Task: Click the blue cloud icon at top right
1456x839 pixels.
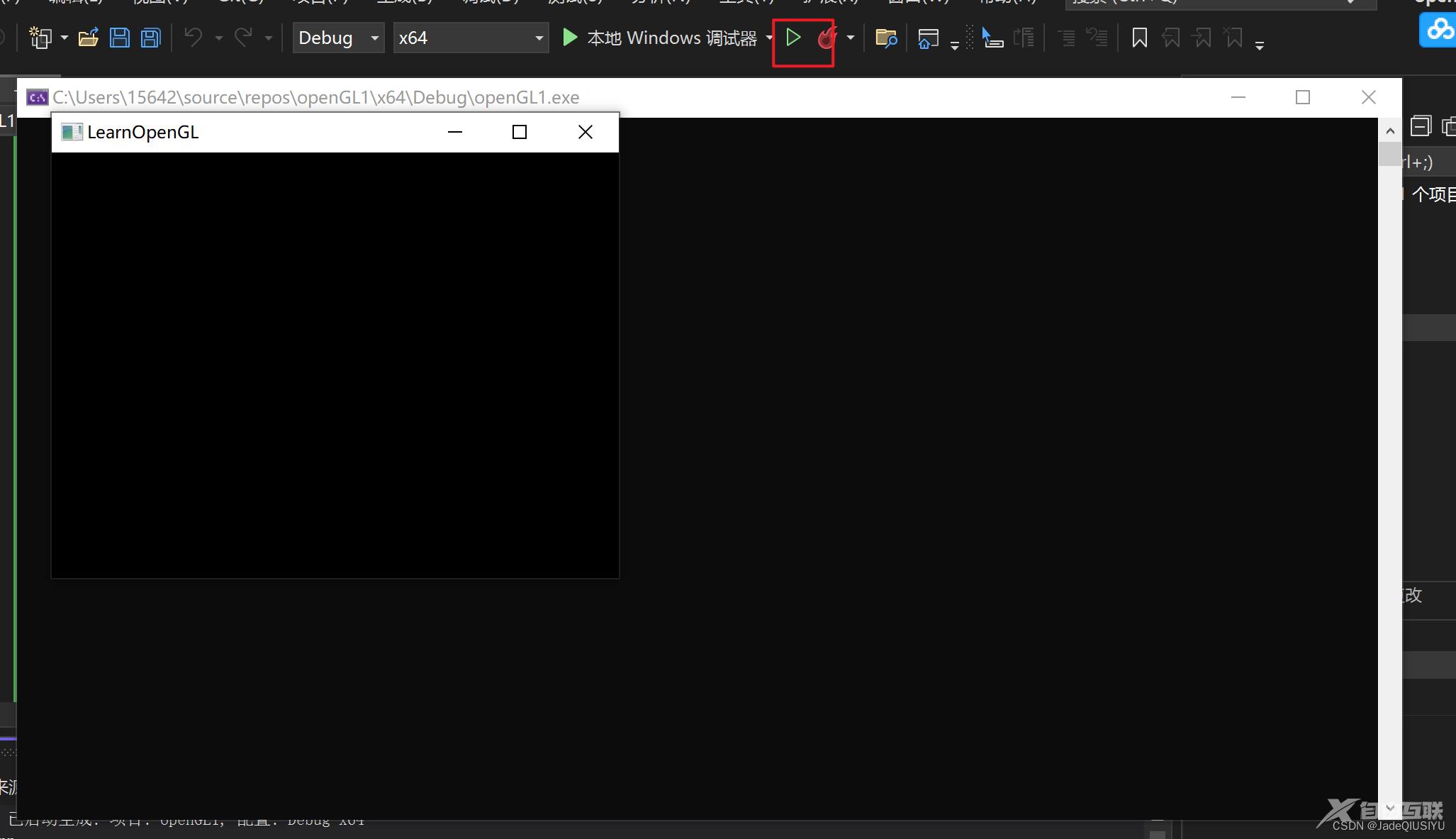Action: tap(1439, 30)
